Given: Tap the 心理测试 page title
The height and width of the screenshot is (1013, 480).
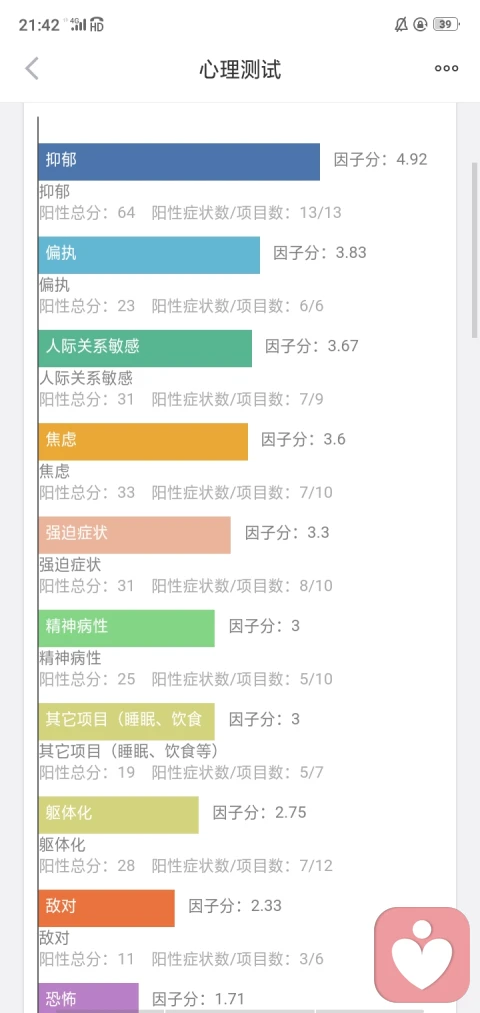Looking at the screenshot, I should click(240, 68).
